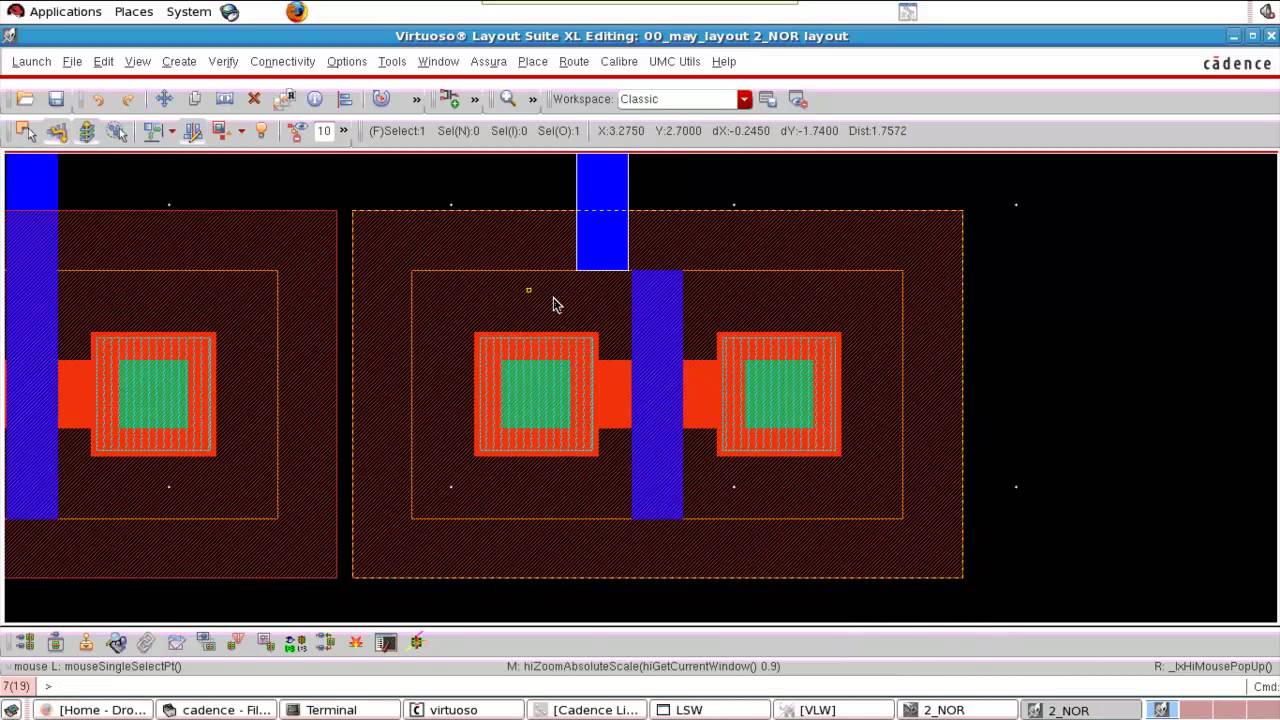Switch to cadence - Fil... taskbar window
Image resolution: width=1280 pixels, height=720 pixels.
tap(216, 710)
